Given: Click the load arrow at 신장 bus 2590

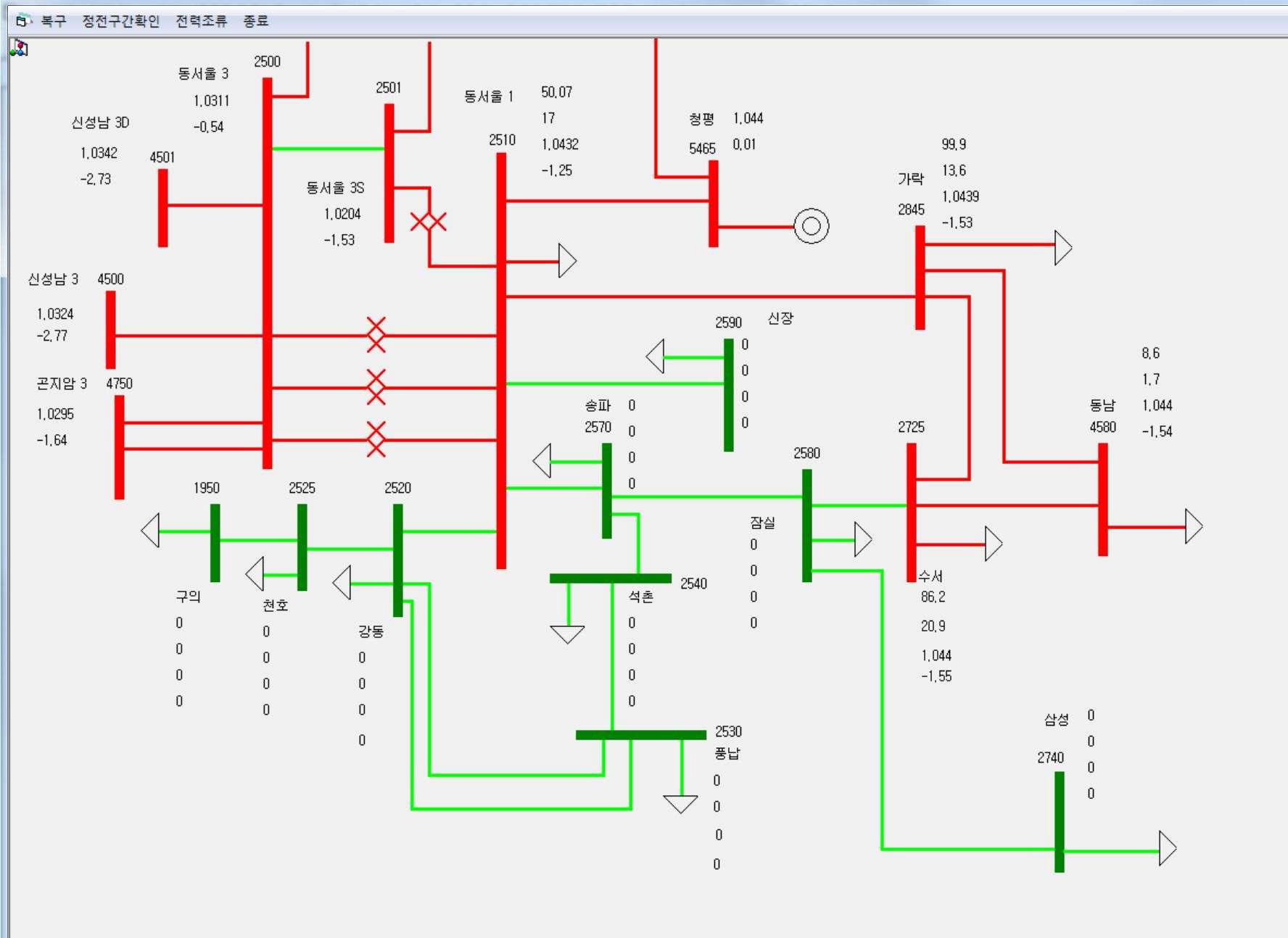Looking at the screenshot, I should tap(655, 357).
